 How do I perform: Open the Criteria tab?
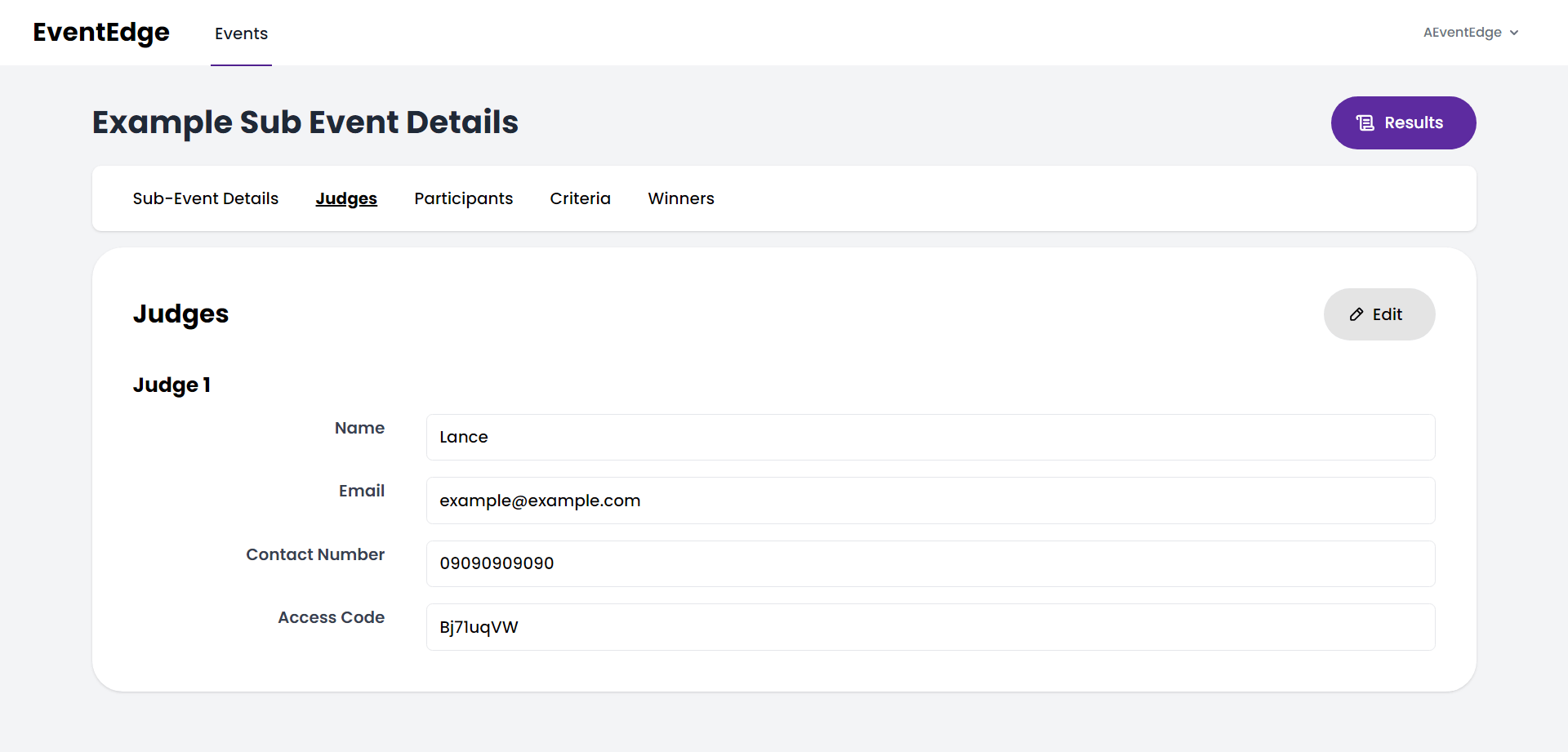point(580,198)
